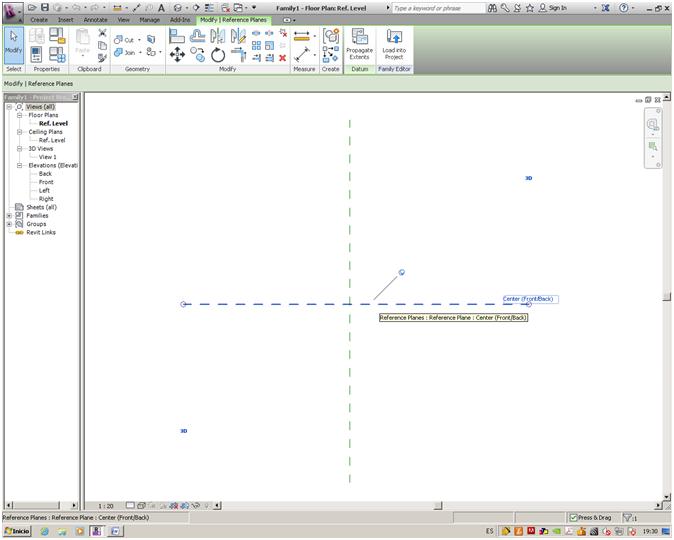The width and height of the screenshot is (674, 540).
Task: Click the Windows Inicio start button
Action: (x=17, y=531)
